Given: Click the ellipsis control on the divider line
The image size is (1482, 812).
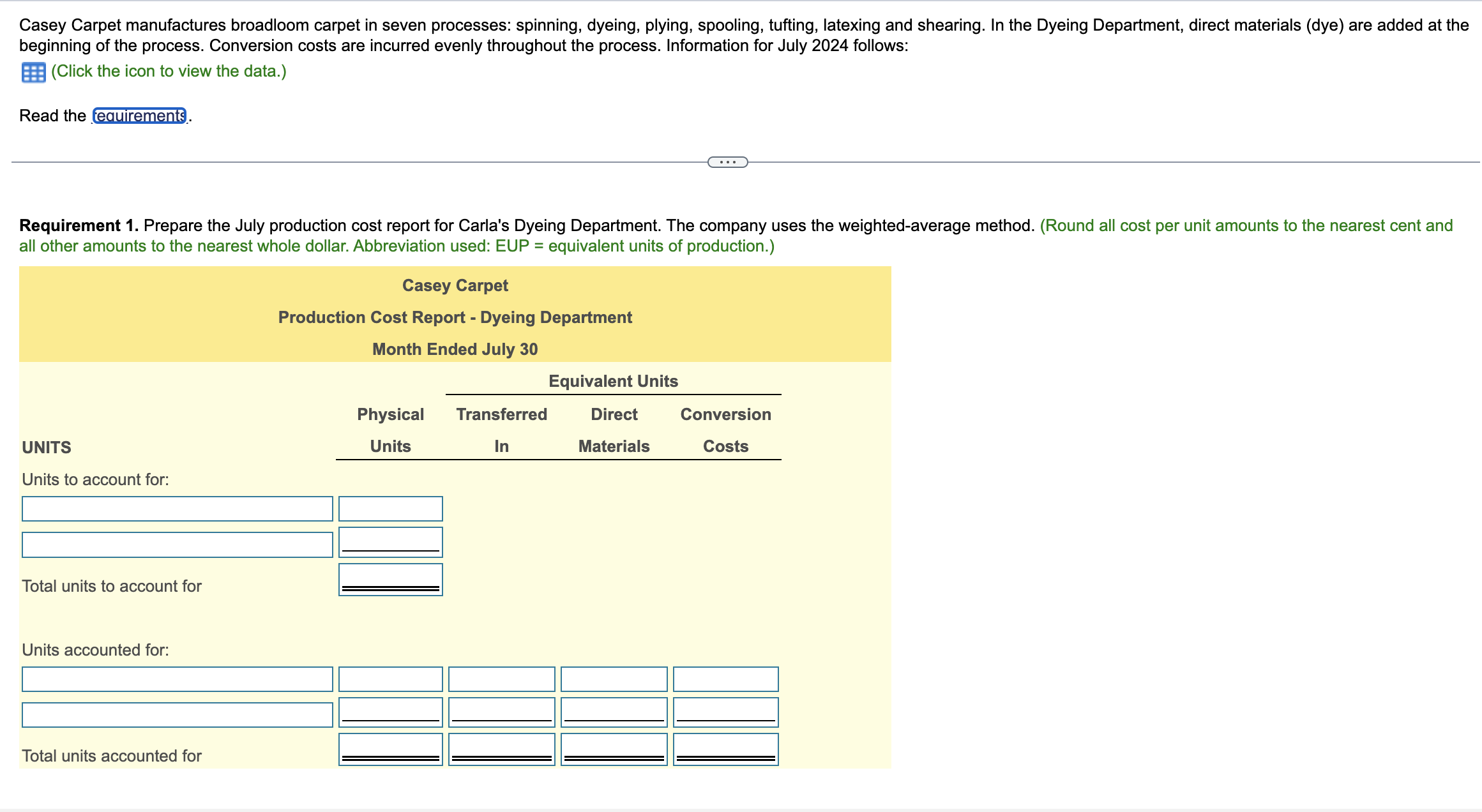Looking at the screenshot, I should pyautogui.click(x=728, y=162).
